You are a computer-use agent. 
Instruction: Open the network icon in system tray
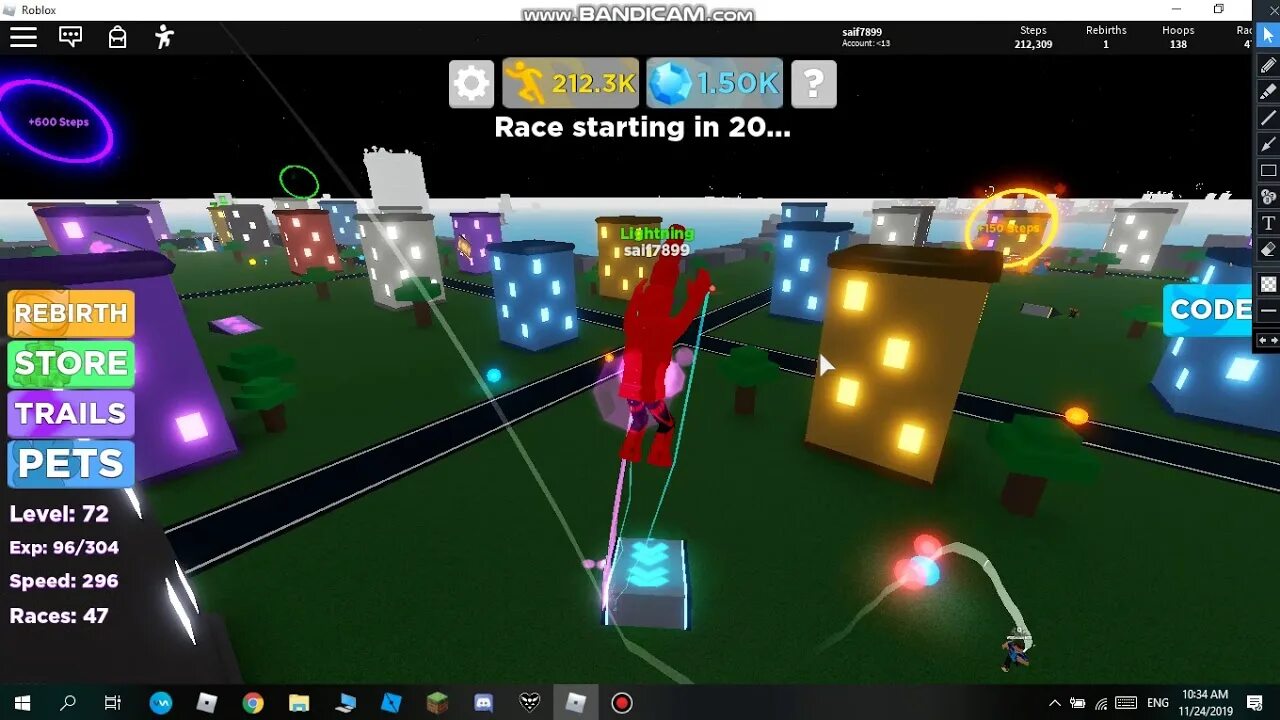point(1101,703)
